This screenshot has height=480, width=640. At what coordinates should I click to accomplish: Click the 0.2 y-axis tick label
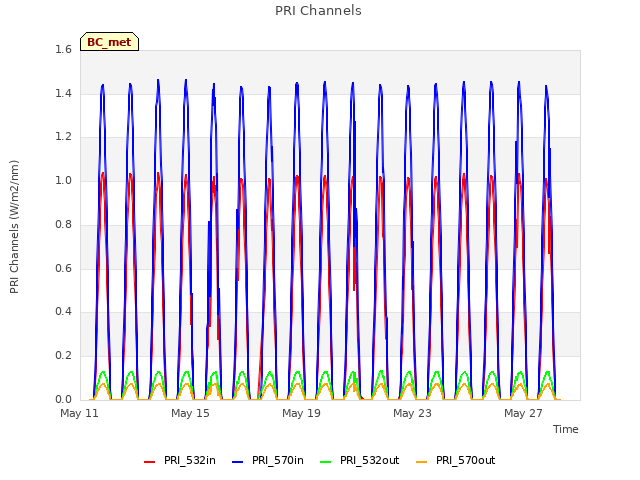63,356
